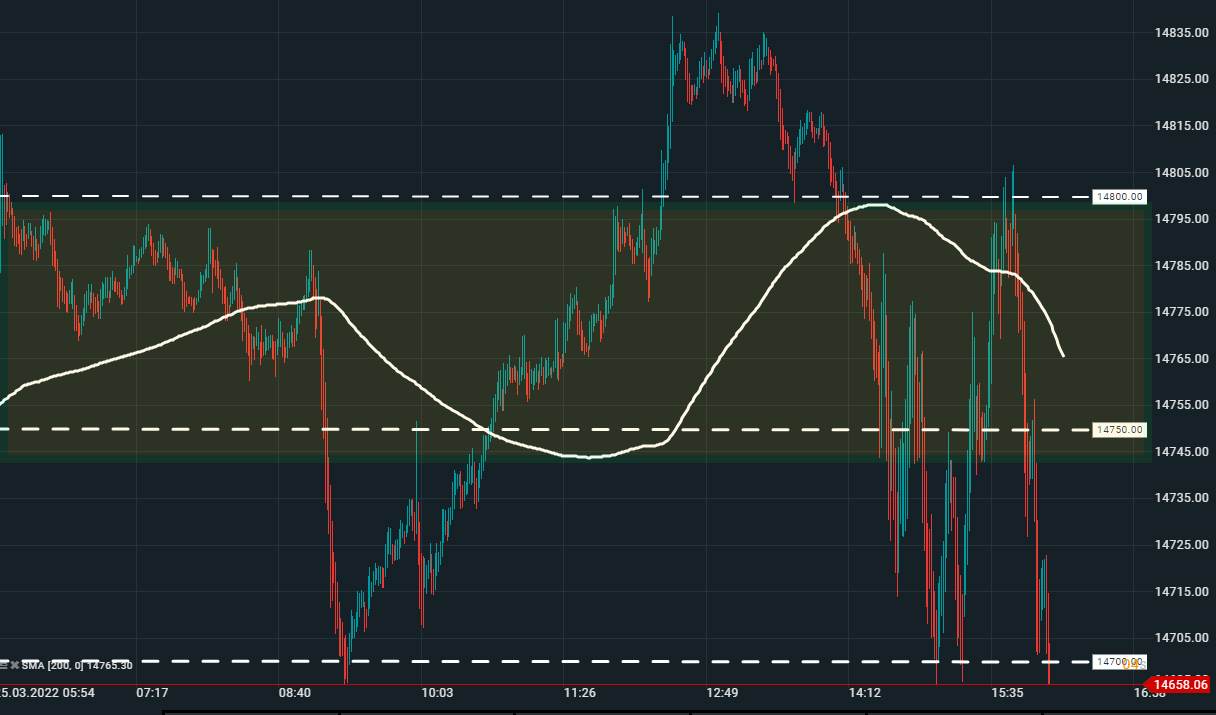Select the 14800.00 horizontal line label
1216x715 pixels.
click(x=1119, y=197)
